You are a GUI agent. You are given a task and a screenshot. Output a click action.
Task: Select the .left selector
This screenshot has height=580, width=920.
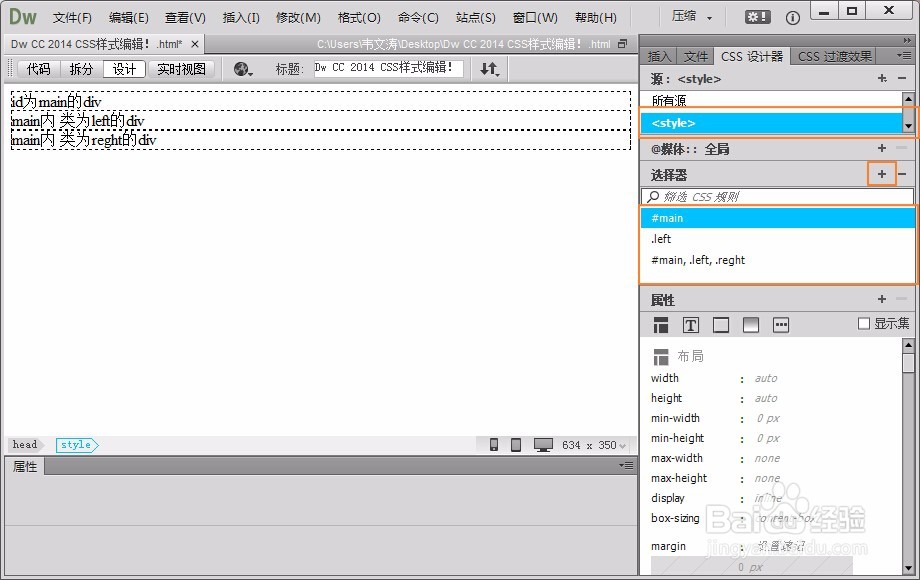777,239
